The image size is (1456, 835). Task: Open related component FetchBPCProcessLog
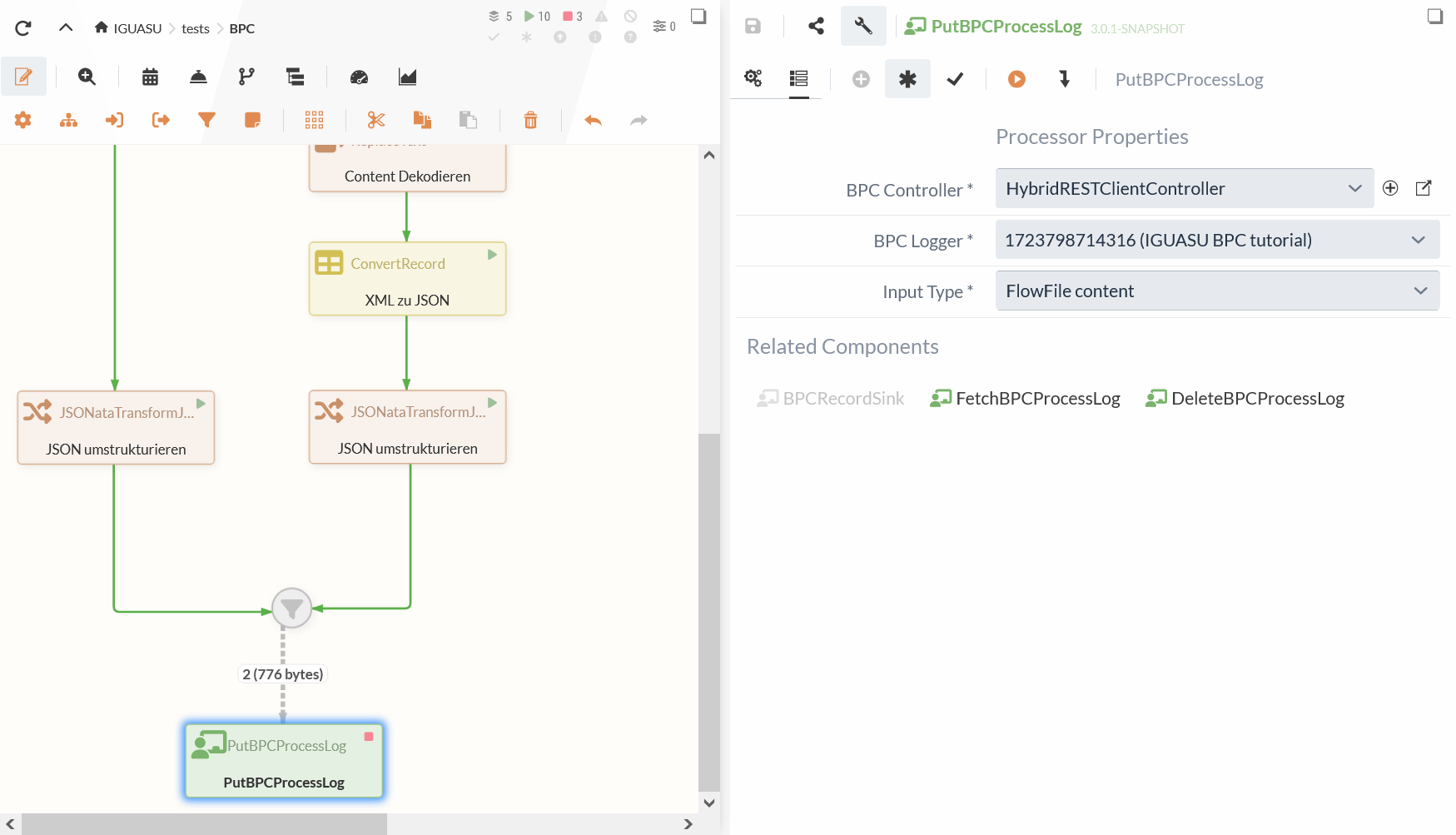click(x=1026, y=399)
